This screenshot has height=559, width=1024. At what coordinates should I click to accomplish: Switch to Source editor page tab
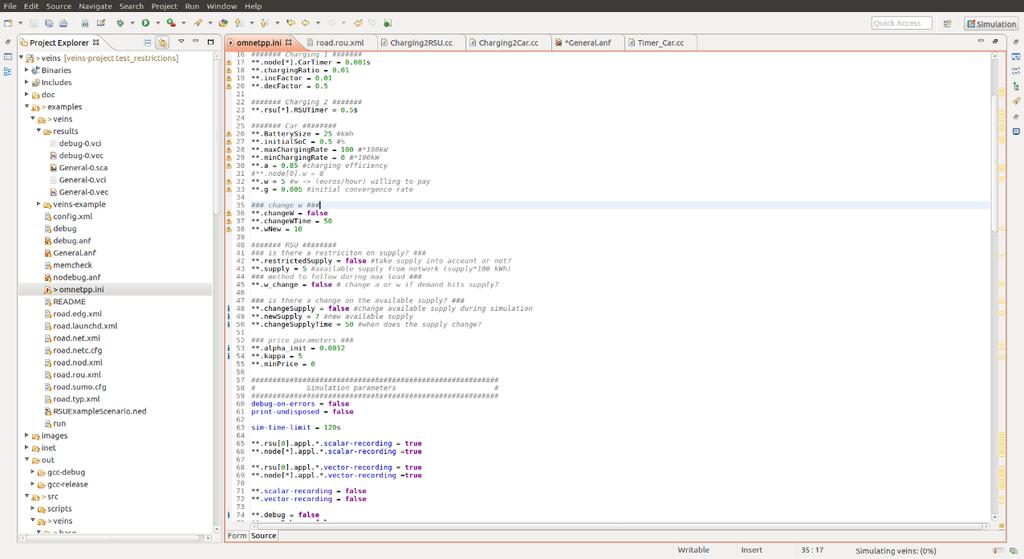pos(264,535)
